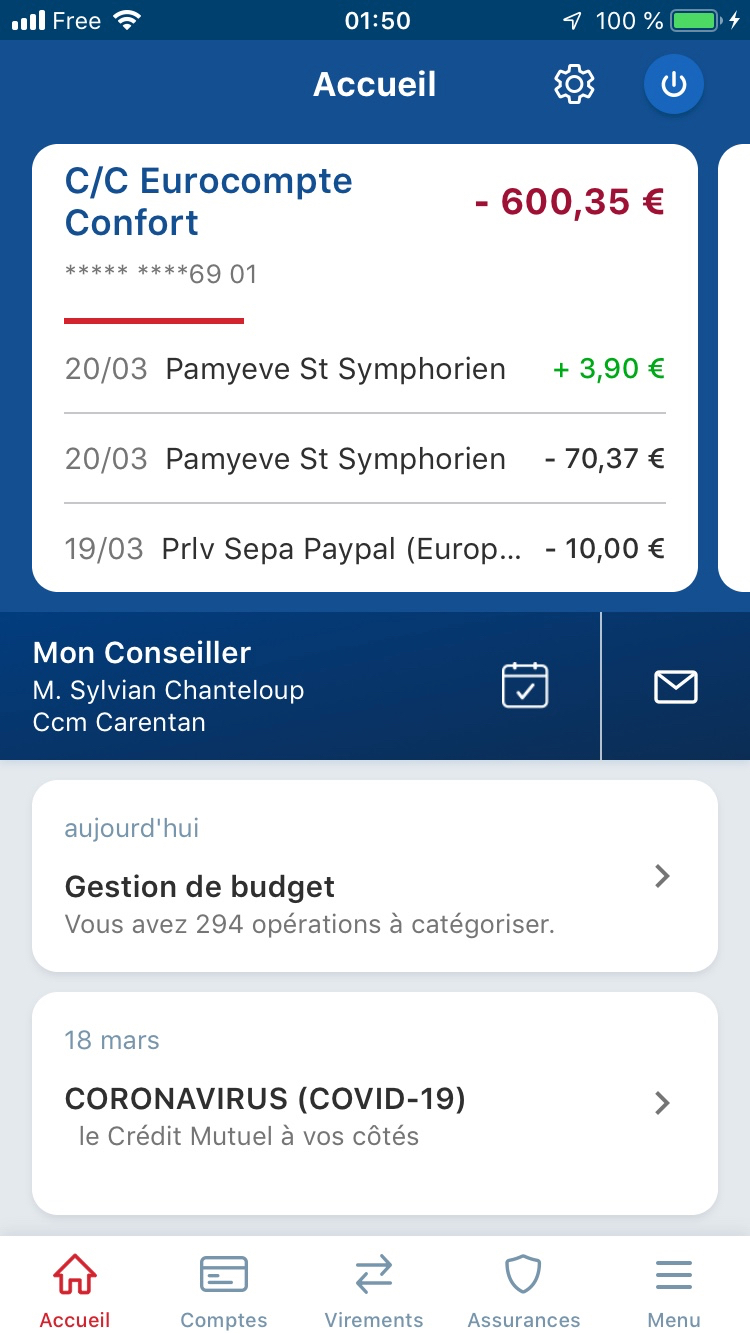
Task: Select the Comptes tab label
Action: [x=224, y=1320]
